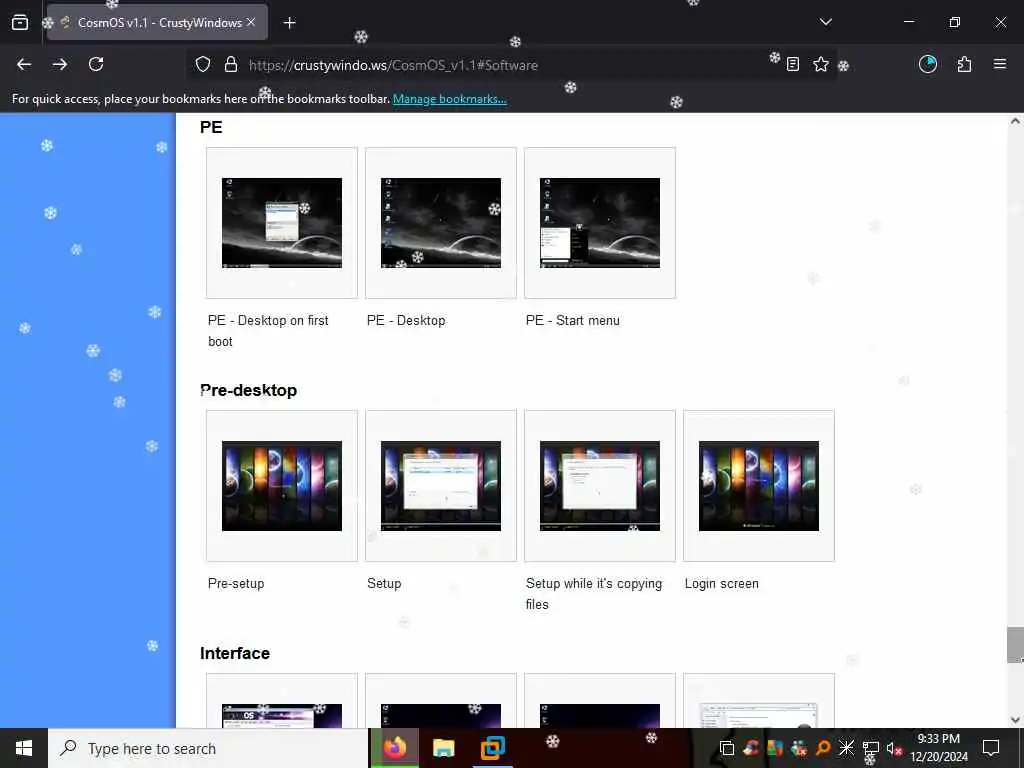Open the Firefox View icon at top left
This screenshot has width=1024, height=768.
(20, 22)
